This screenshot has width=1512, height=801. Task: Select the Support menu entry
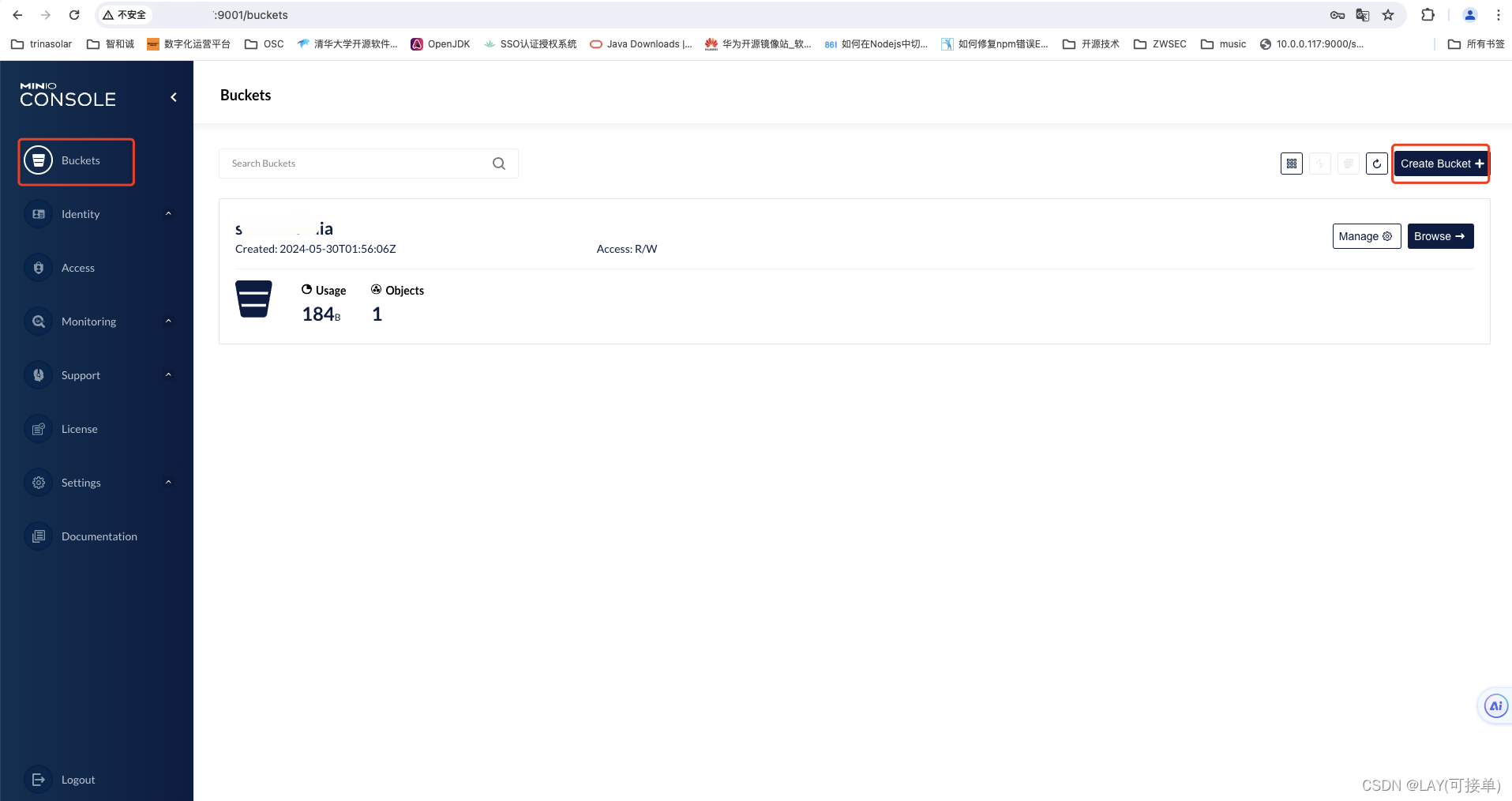click(81, 374)
